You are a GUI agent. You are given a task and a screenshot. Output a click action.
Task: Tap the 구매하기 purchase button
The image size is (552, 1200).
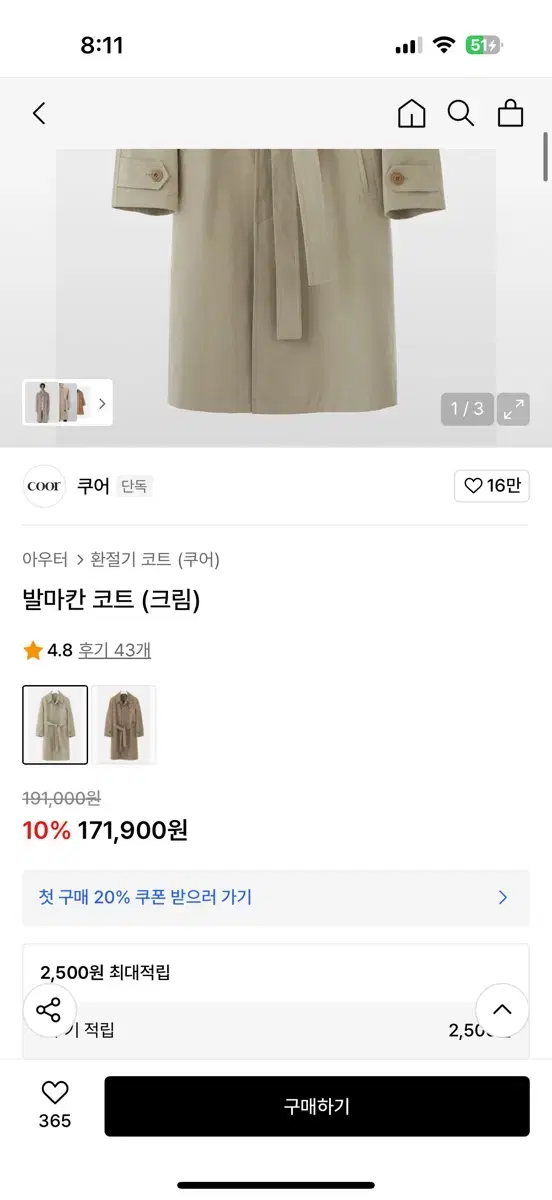[317, 1106]
